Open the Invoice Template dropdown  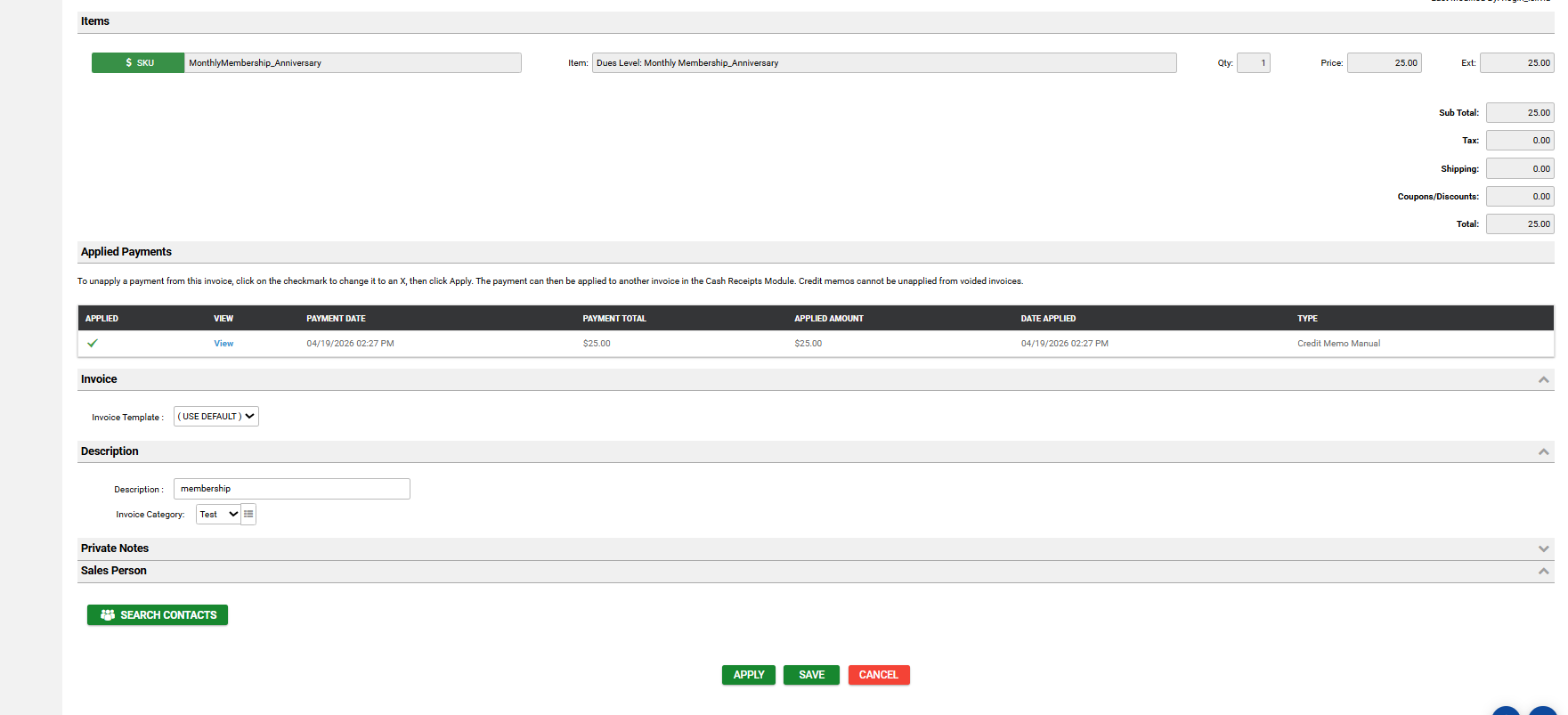click(216, 417)
